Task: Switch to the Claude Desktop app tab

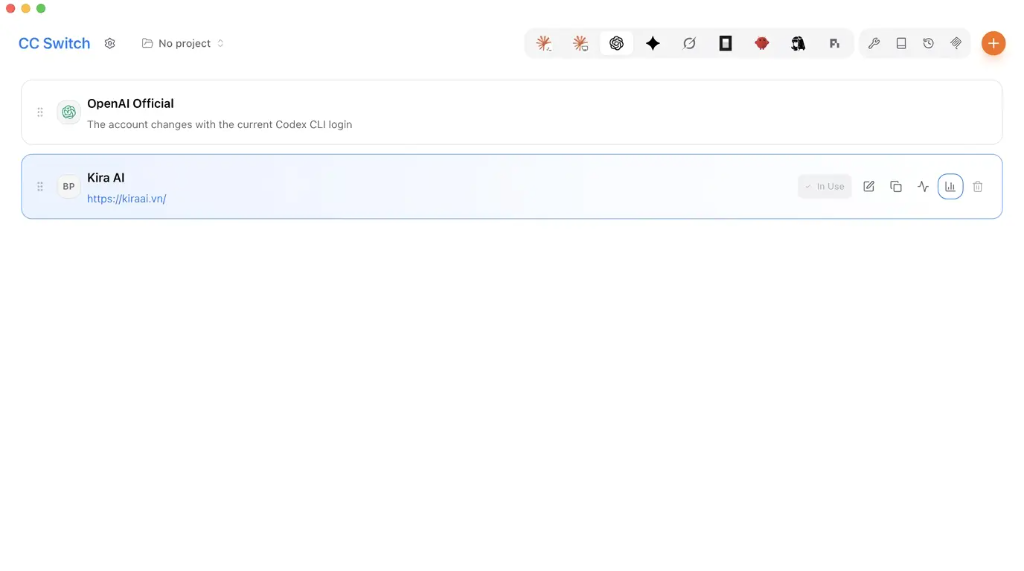Action: click(580, 43)
